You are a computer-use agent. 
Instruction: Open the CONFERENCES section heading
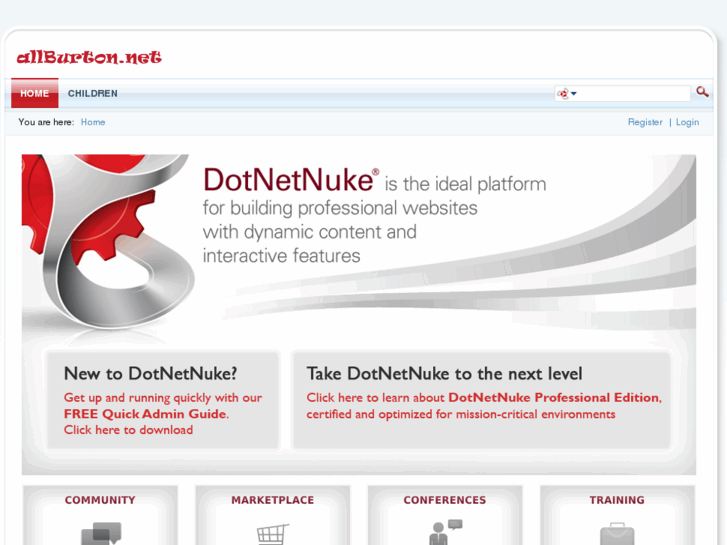(445, 500)
